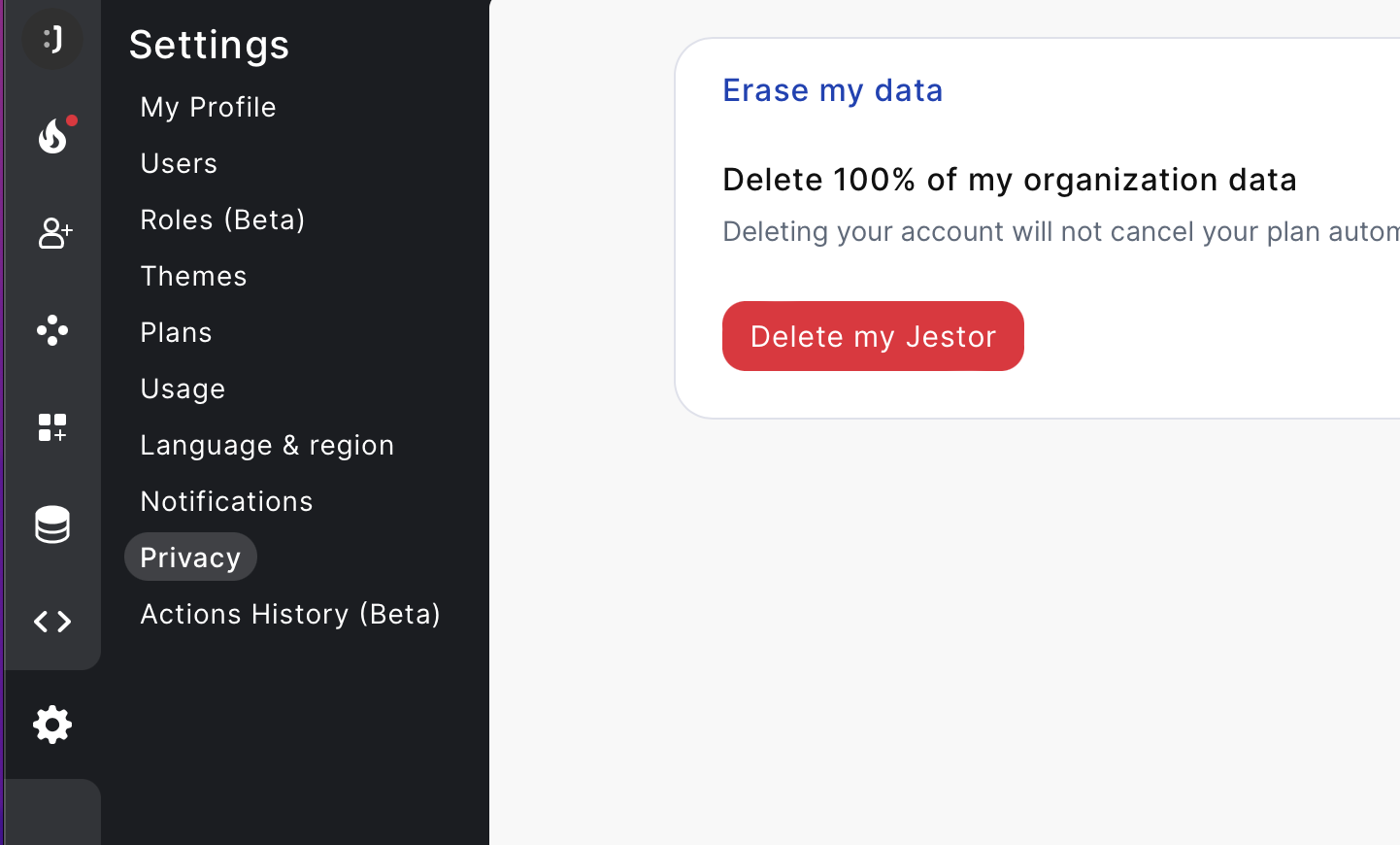1400x845 pixels.
Task: Click the code brackets icon
Action: click(x=52, y=622)
